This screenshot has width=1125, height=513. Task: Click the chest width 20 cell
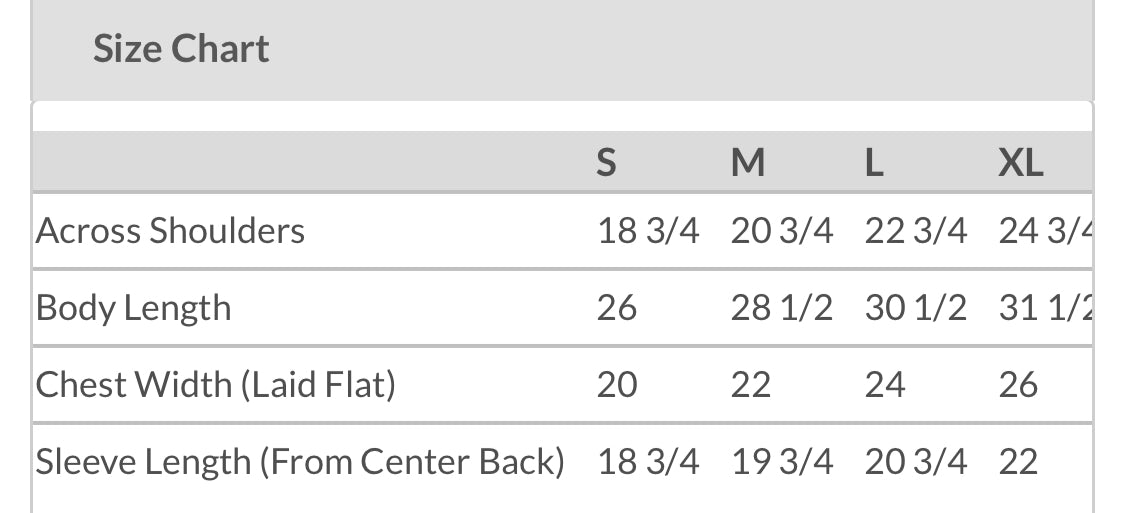pyautogui.click(x=616, y=385)
